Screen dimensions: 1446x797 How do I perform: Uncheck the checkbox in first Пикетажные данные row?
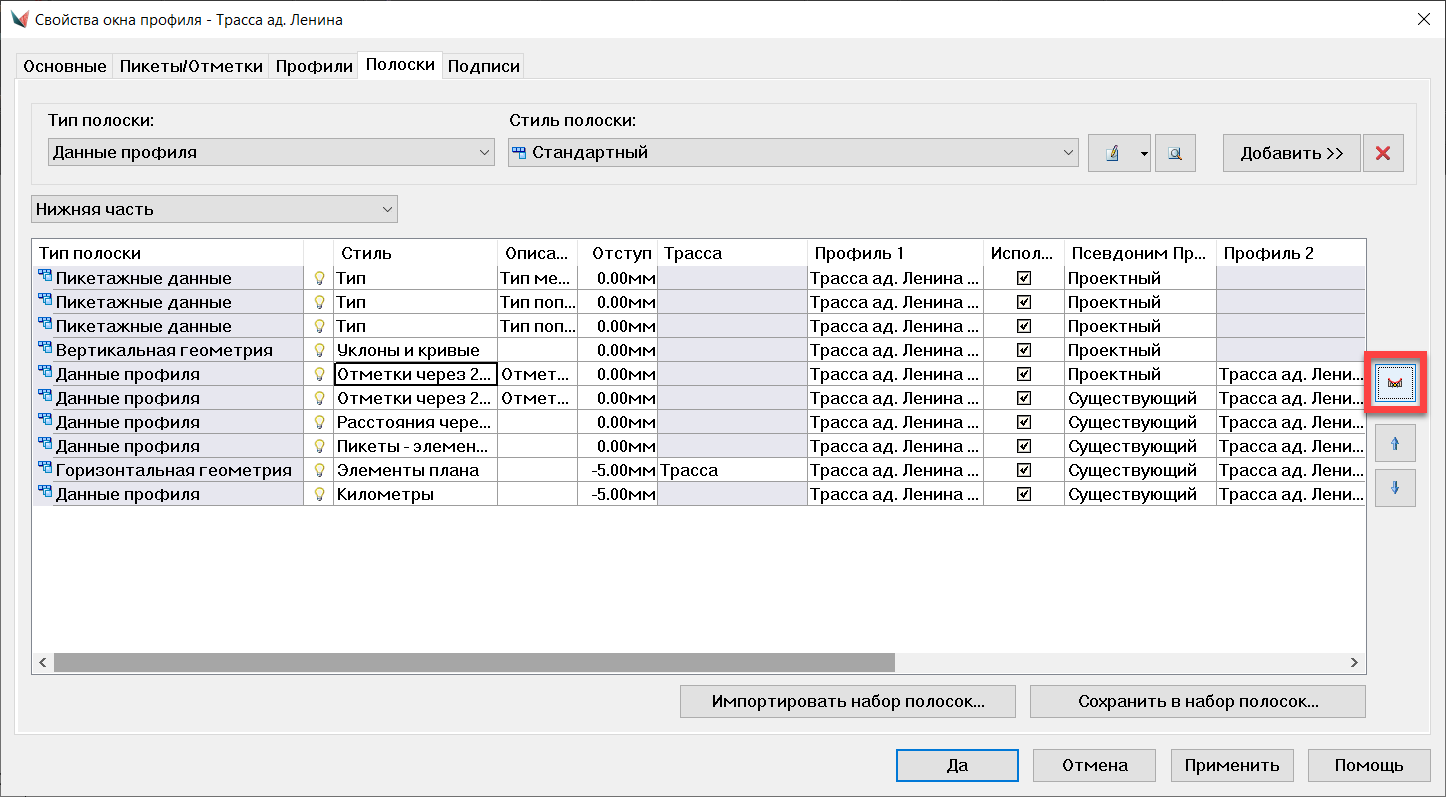tap(1023, 279)
